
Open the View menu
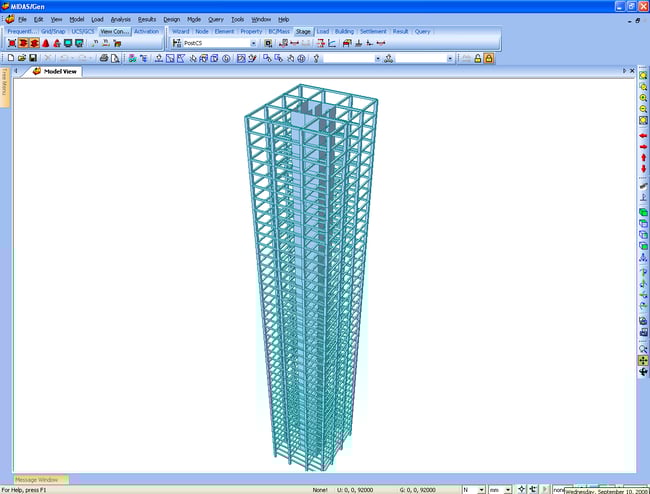(x=56, y=19)
